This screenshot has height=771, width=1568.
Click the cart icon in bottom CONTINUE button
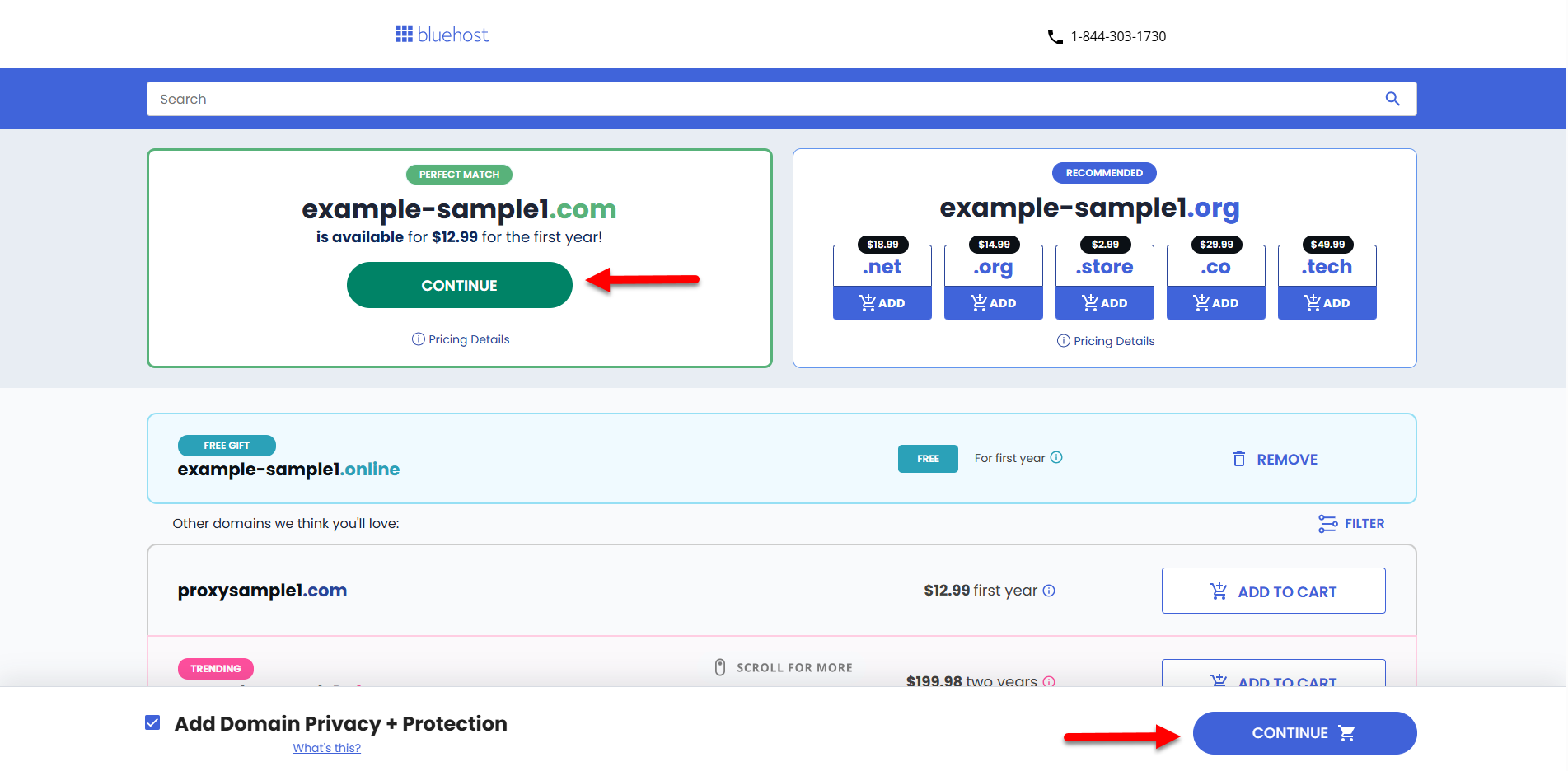(1347, 733)
